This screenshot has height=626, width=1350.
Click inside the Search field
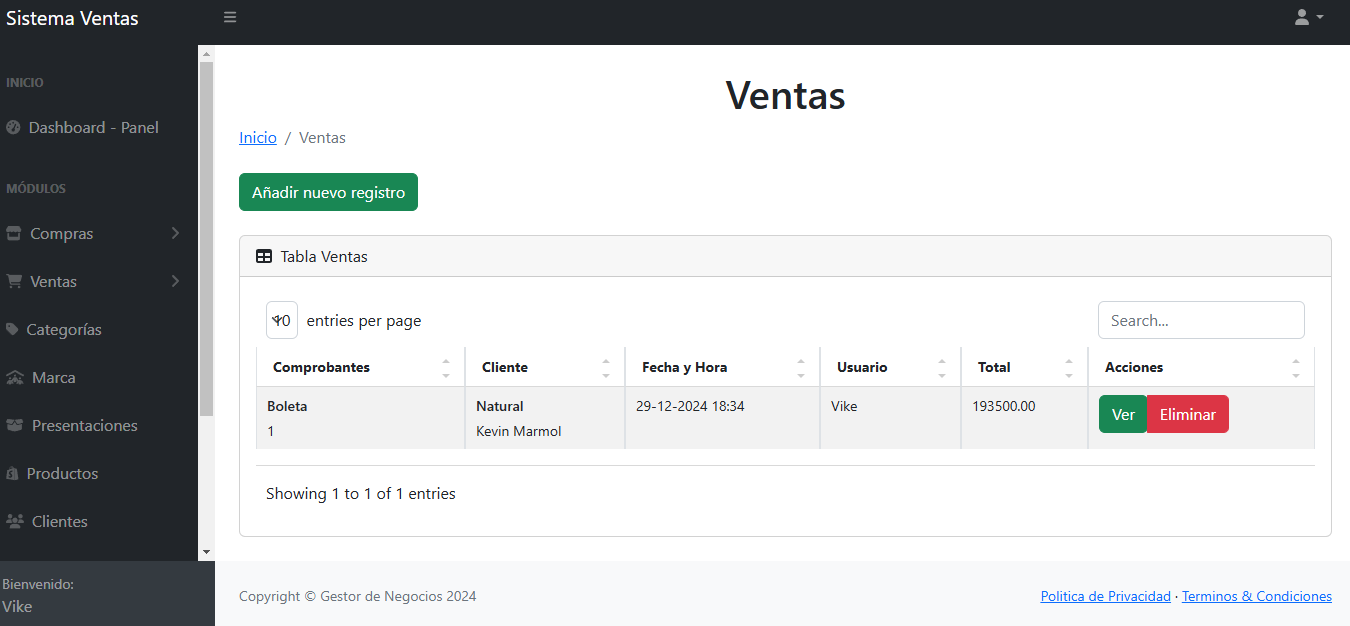[x=1201, y=320]
